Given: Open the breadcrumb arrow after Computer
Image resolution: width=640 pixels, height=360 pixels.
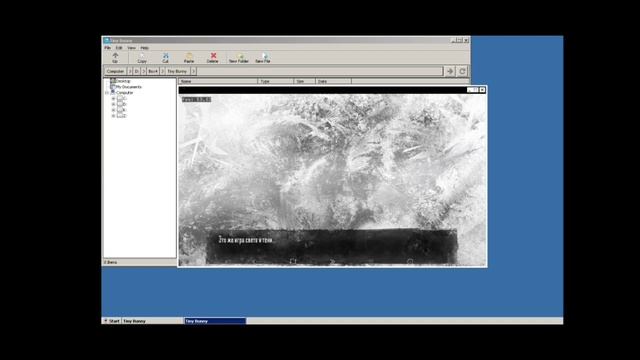Looking at the screenshot, I should (x=130, y=71).
